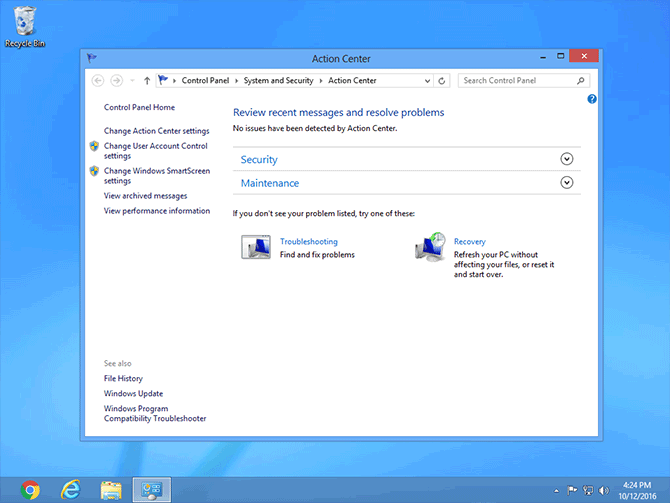
Task: Go back using the Back arrow button
Action: pyautogui.click(x=98, y=80)
